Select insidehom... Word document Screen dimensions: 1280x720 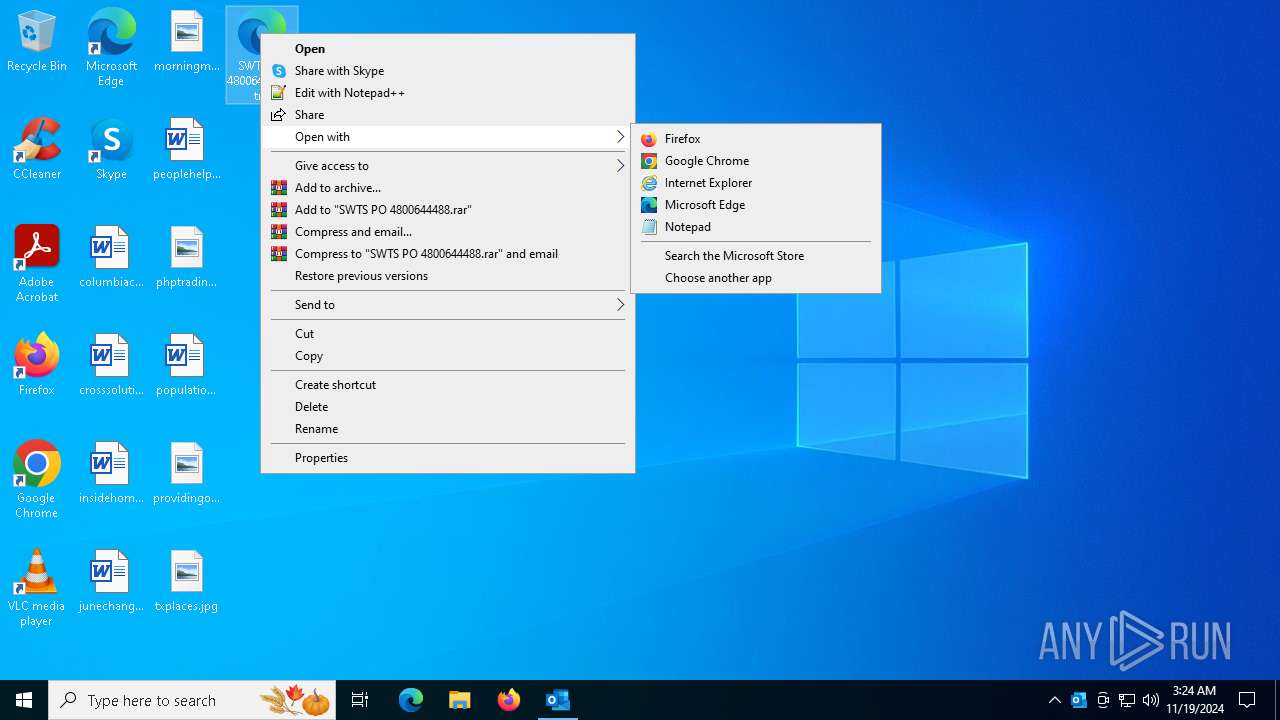[111, 473]
